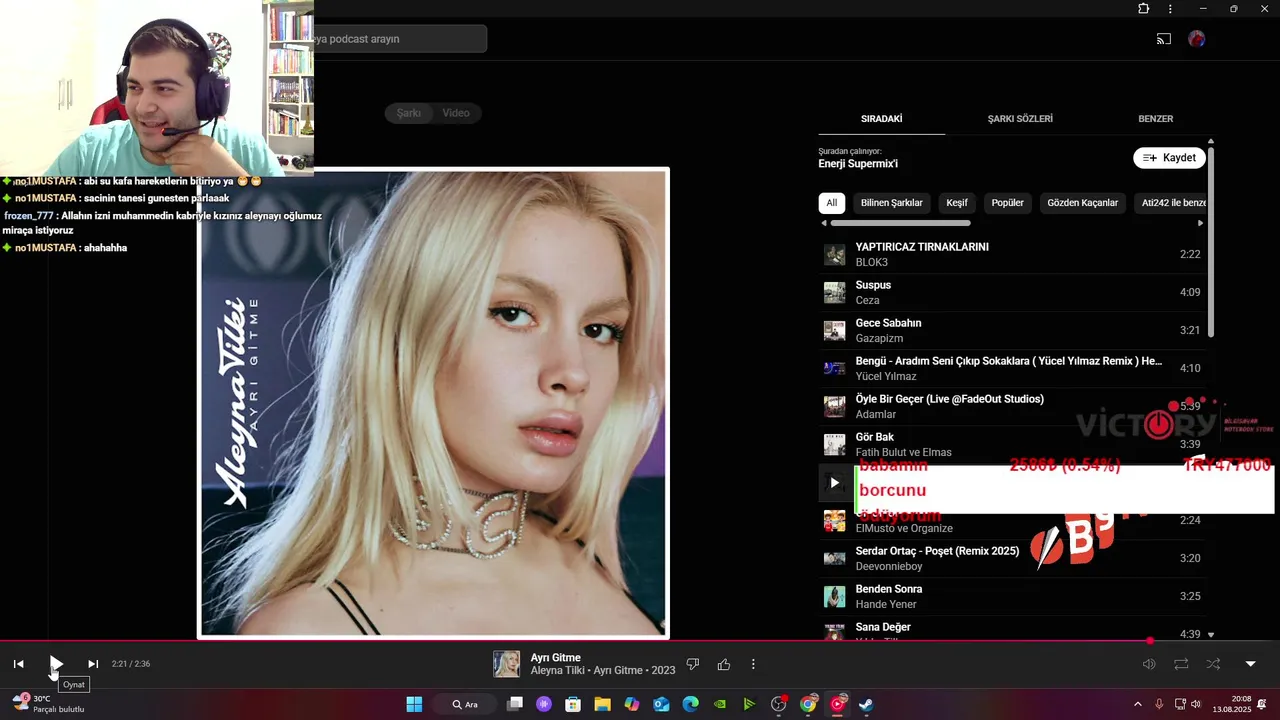The height and width of the screenshot is (720, 1280).
Task: Like the song Ayrı Gitme
Action: tap(724, 664)
